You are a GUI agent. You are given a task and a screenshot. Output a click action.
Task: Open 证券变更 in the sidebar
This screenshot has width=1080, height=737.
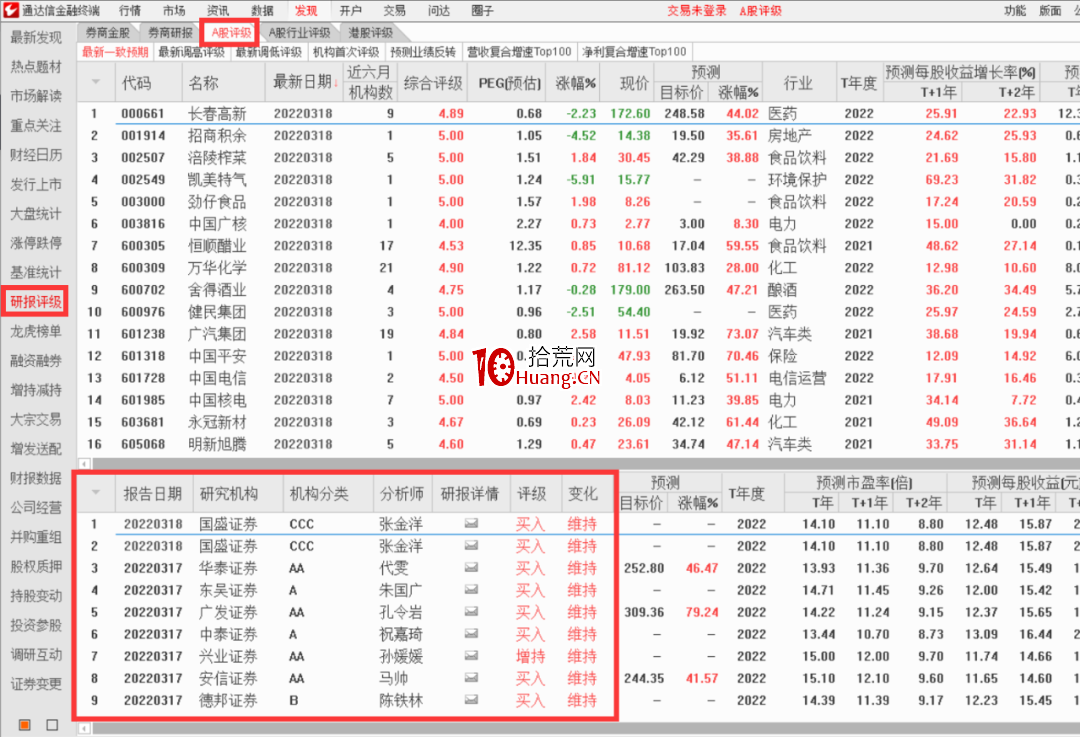tap(36, 684)
